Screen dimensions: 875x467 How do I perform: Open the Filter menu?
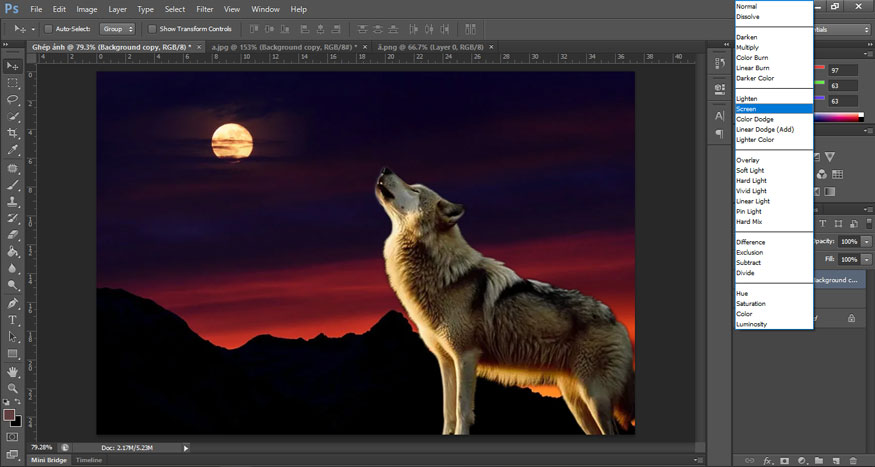coord(205,9)
